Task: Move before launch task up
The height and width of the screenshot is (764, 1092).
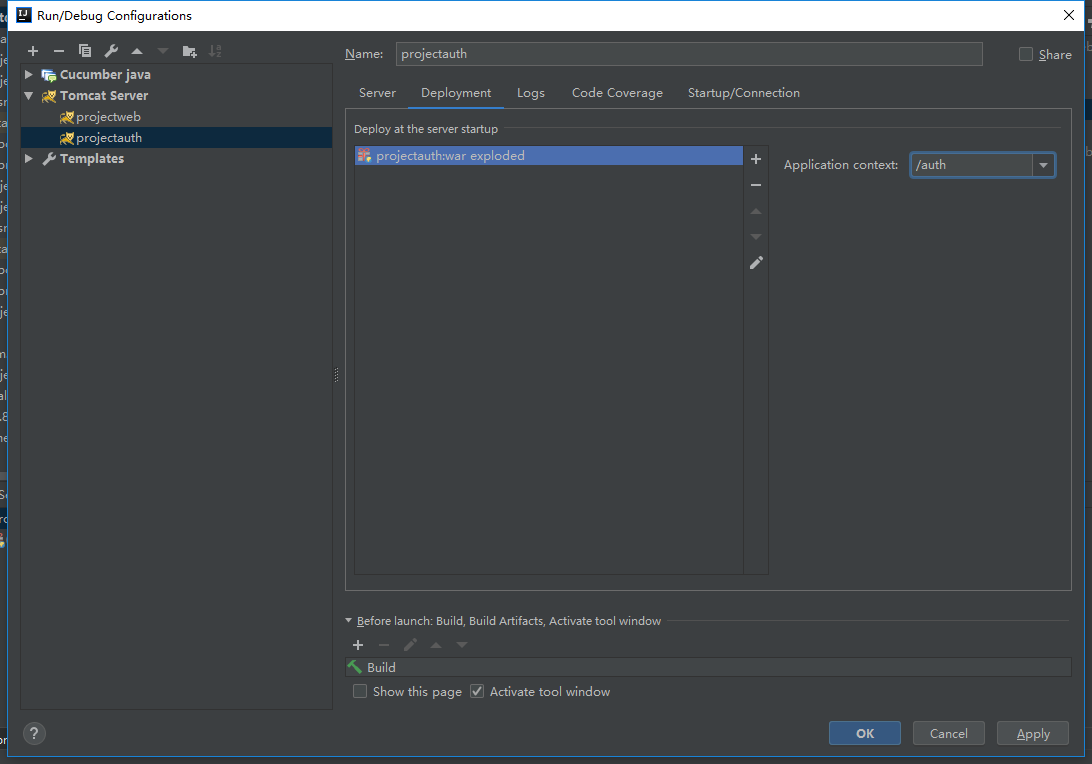Action: (x=436, y=645)
